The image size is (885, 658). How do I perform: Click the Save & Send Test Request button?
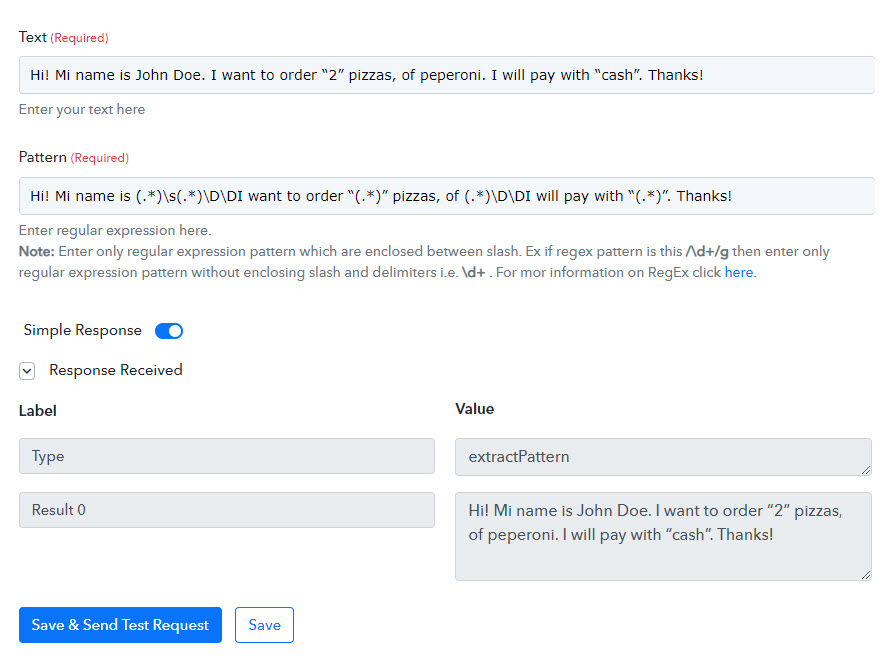tap(120, 625)
